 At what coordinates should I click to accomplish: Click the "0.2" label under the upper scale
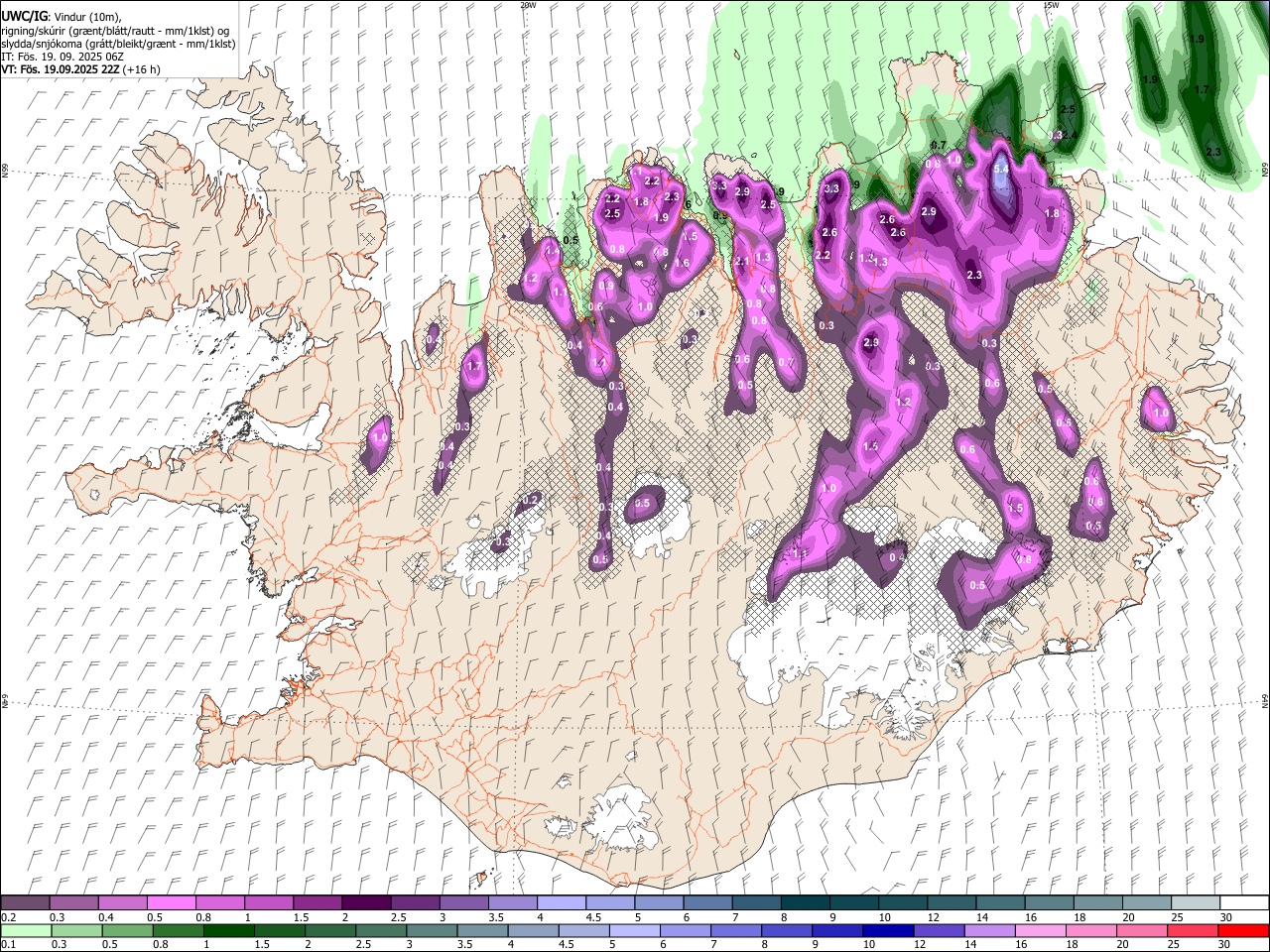pos(7,917)
